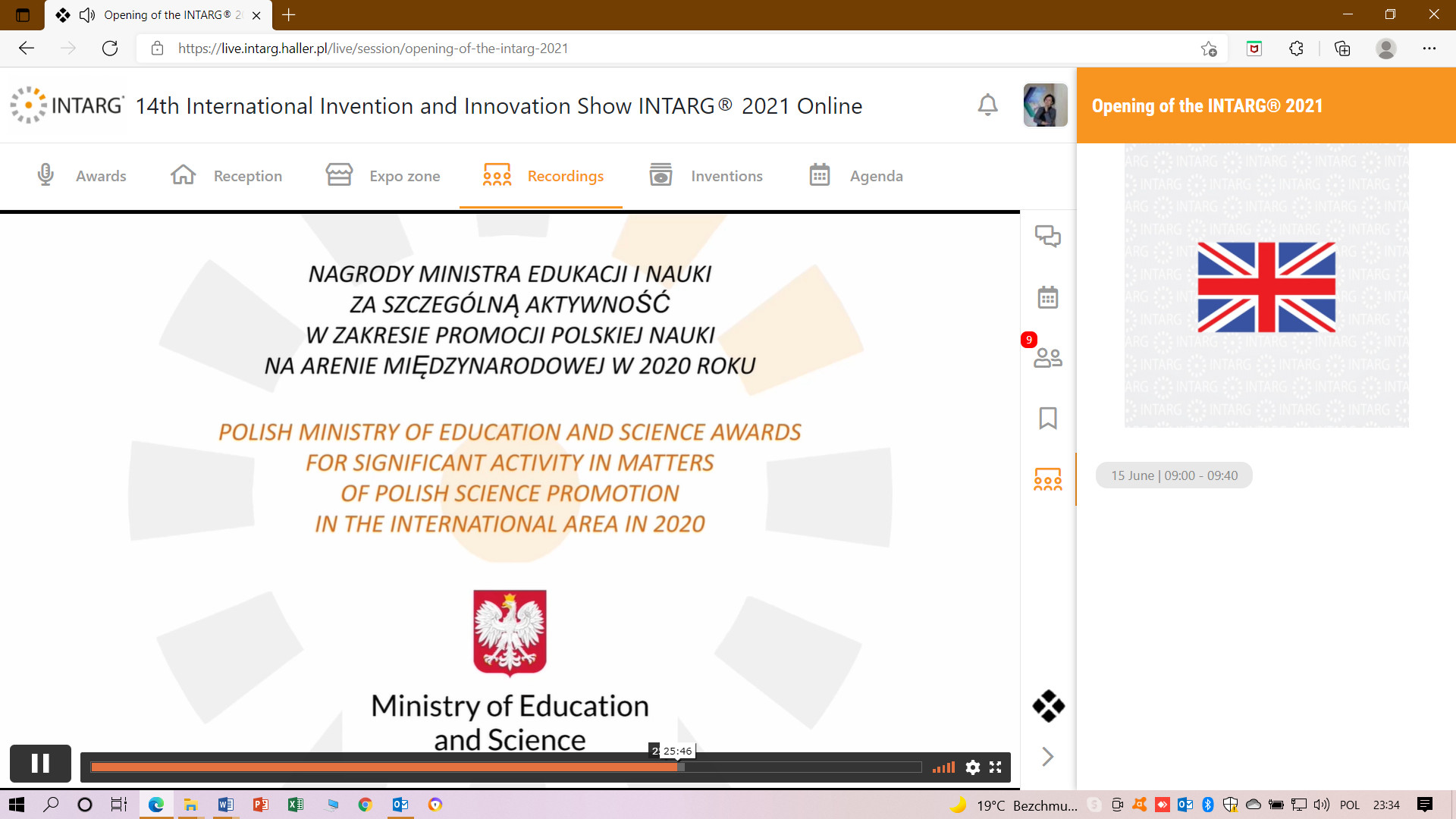
Task: Open the Inventions tab
Action: click(x=706, y=176)
